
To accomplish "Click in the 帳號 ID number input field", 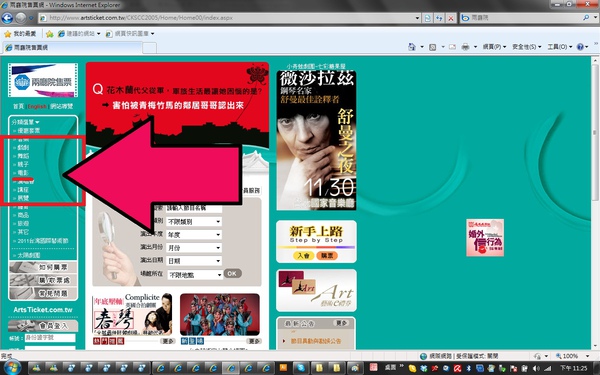I will [50, 338].
